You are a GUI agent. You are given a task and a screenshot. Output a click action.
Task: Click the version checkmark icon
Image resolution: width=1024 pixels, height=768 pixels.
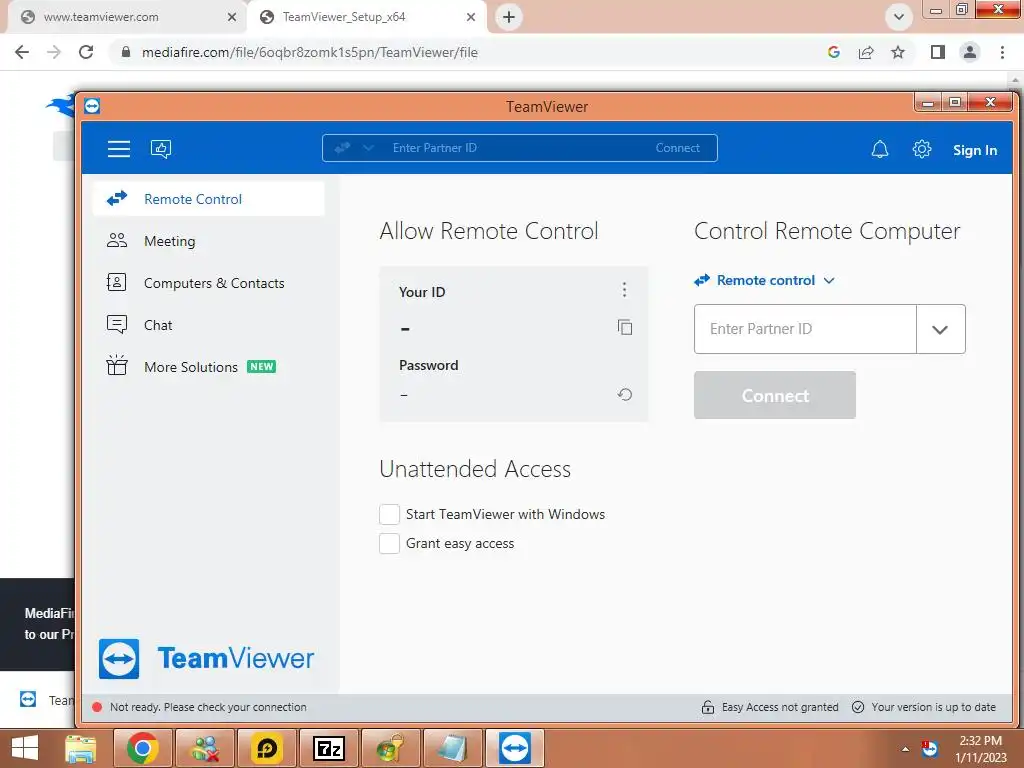pyautogui.click(x=858, y=707)
